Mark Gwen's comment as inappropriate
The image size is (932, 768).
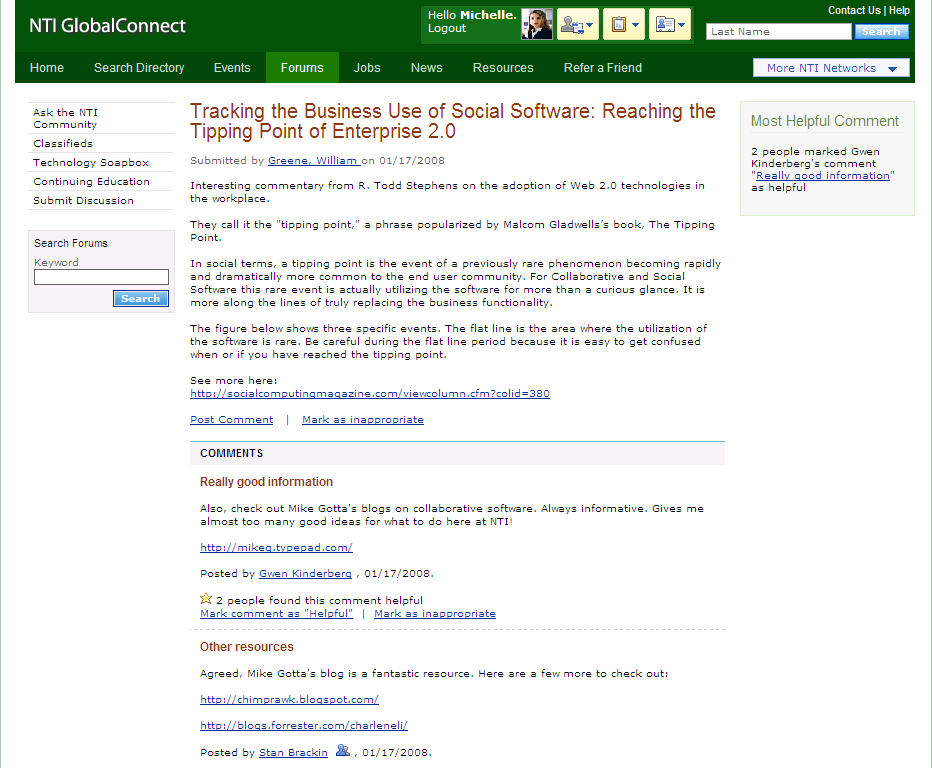(x=434, y=613)
